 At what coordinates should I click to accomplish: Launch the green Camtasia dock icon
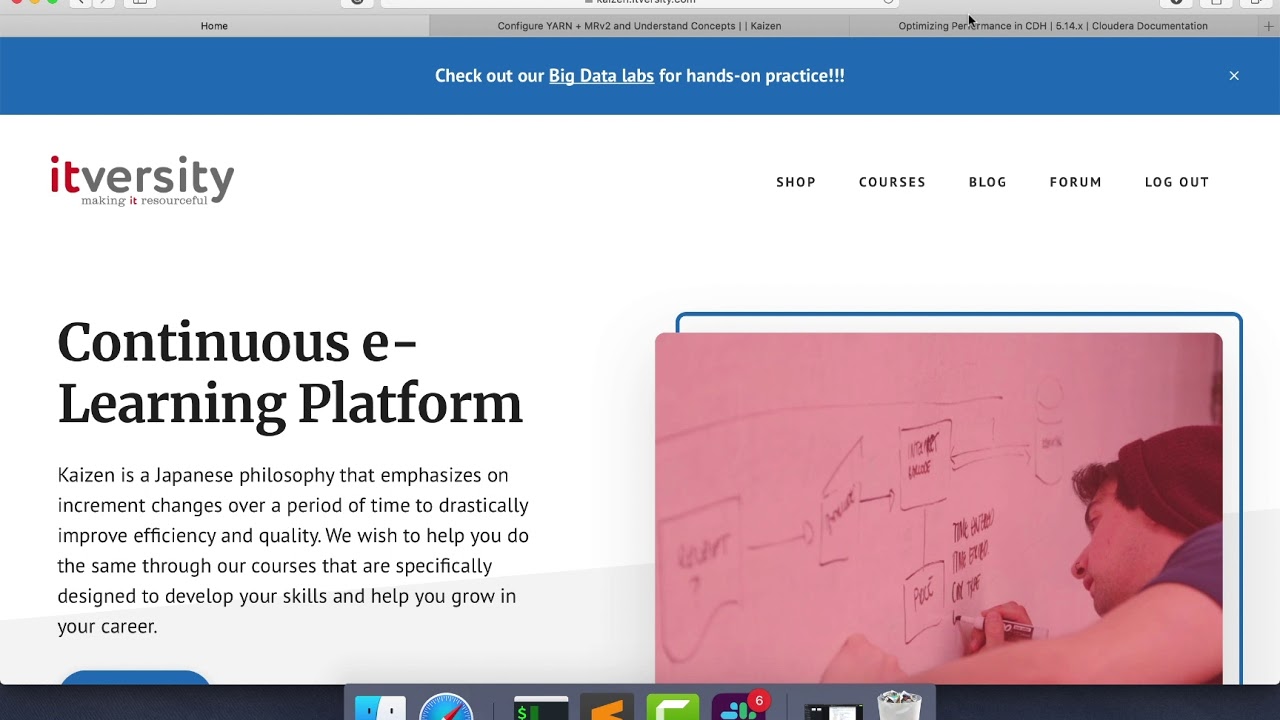click(x=673, y=707)
